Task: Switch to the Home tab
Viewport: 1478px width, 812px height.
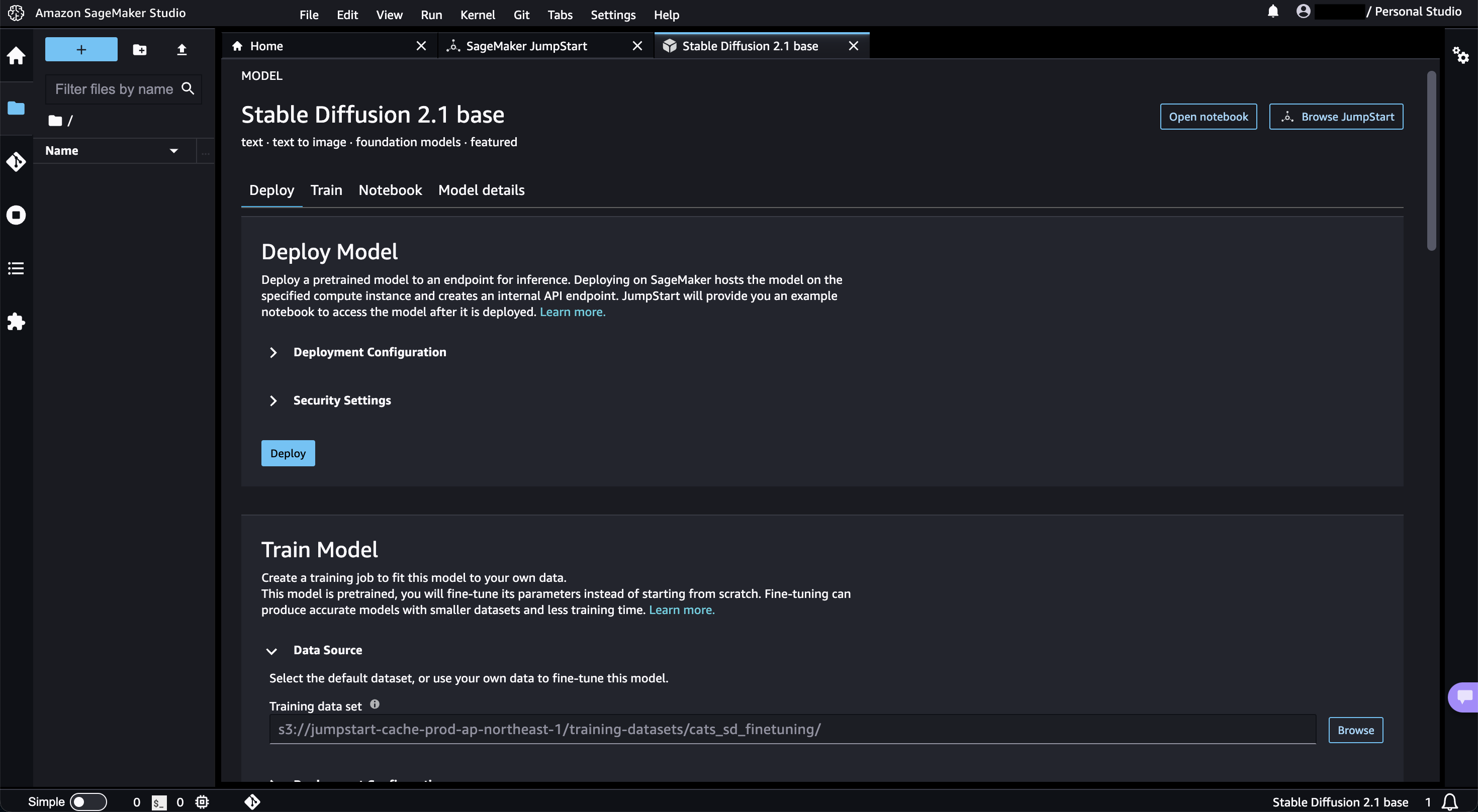Action: click(330, 46)
